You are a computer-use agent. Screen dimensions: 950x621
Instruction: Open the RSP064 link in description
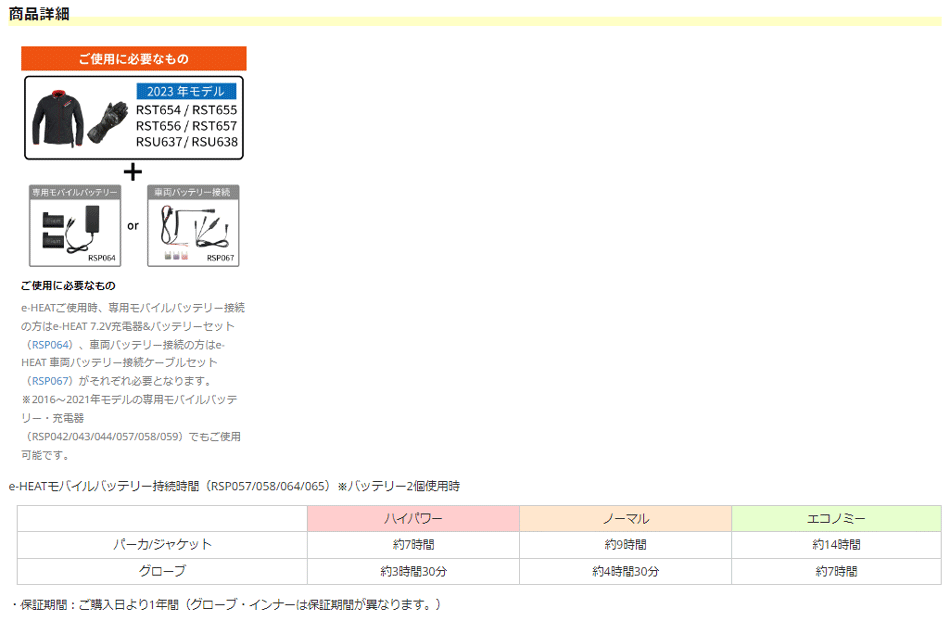(x=51, y=344)
